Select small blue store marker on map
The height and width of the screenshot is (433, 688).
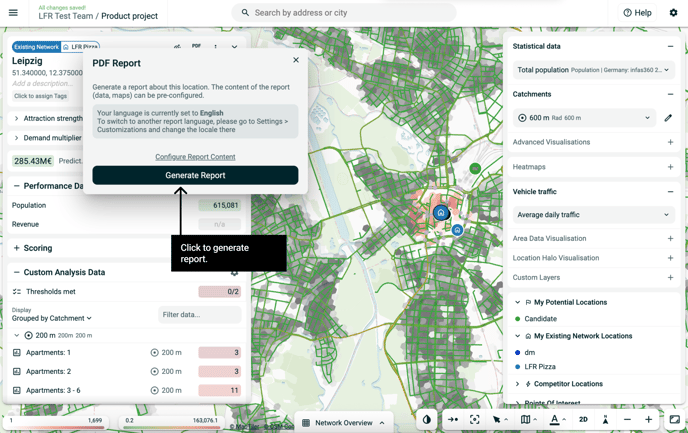tap(457, 230)
